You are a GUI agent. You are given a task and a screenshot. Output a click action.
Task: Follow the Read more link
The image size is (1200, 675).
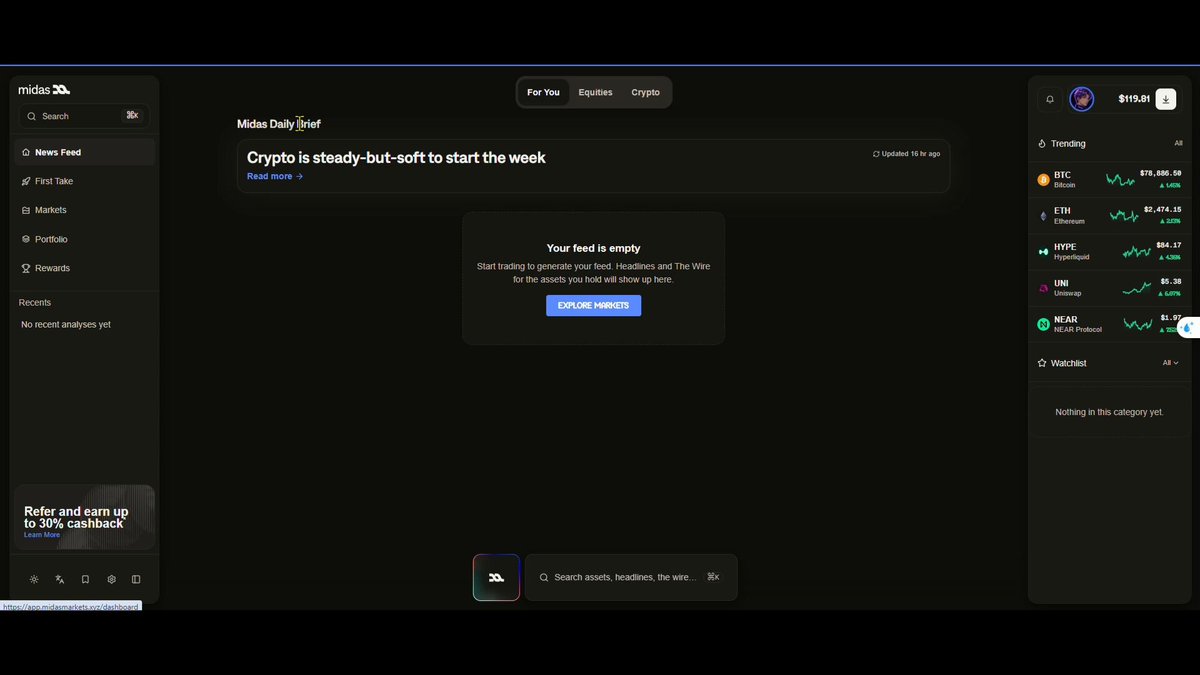click(x=275, y=176)
